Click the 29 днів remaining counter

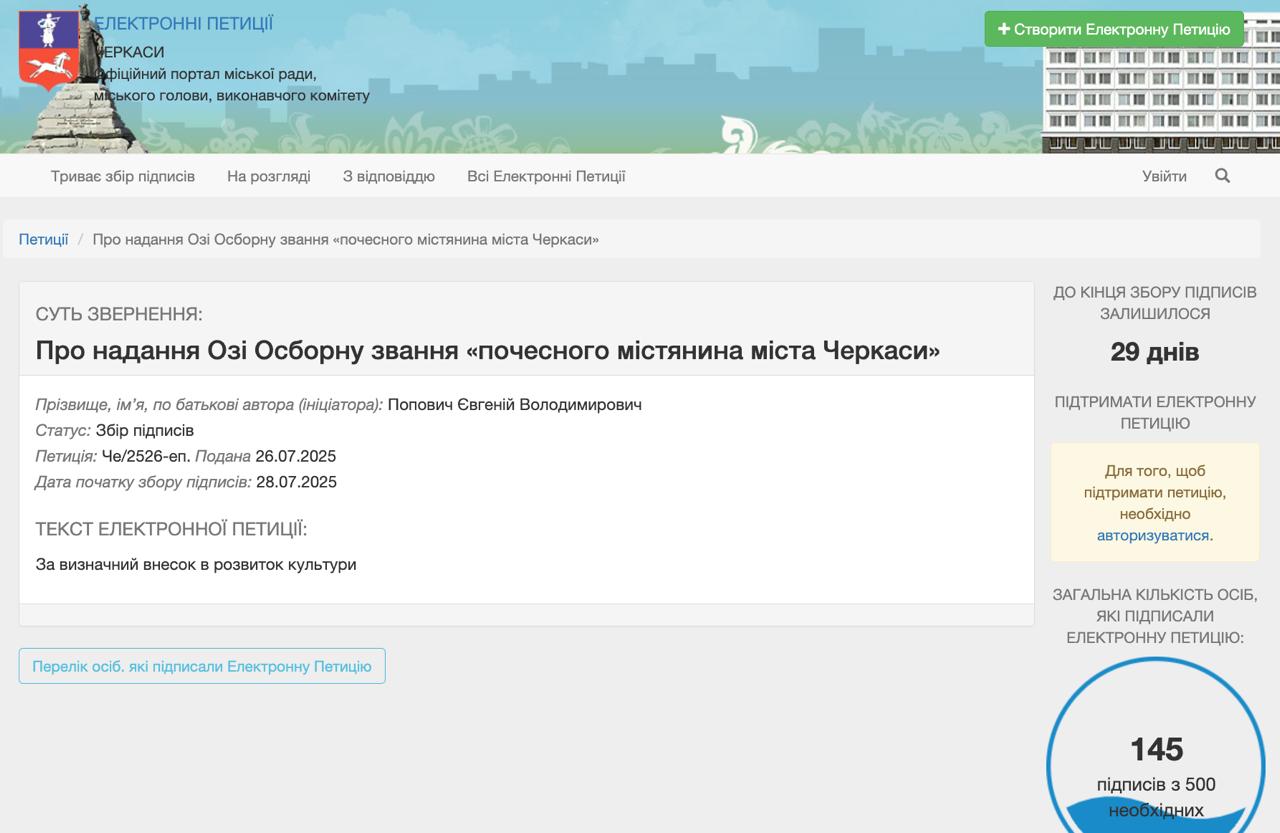[x=1155, y=352]
